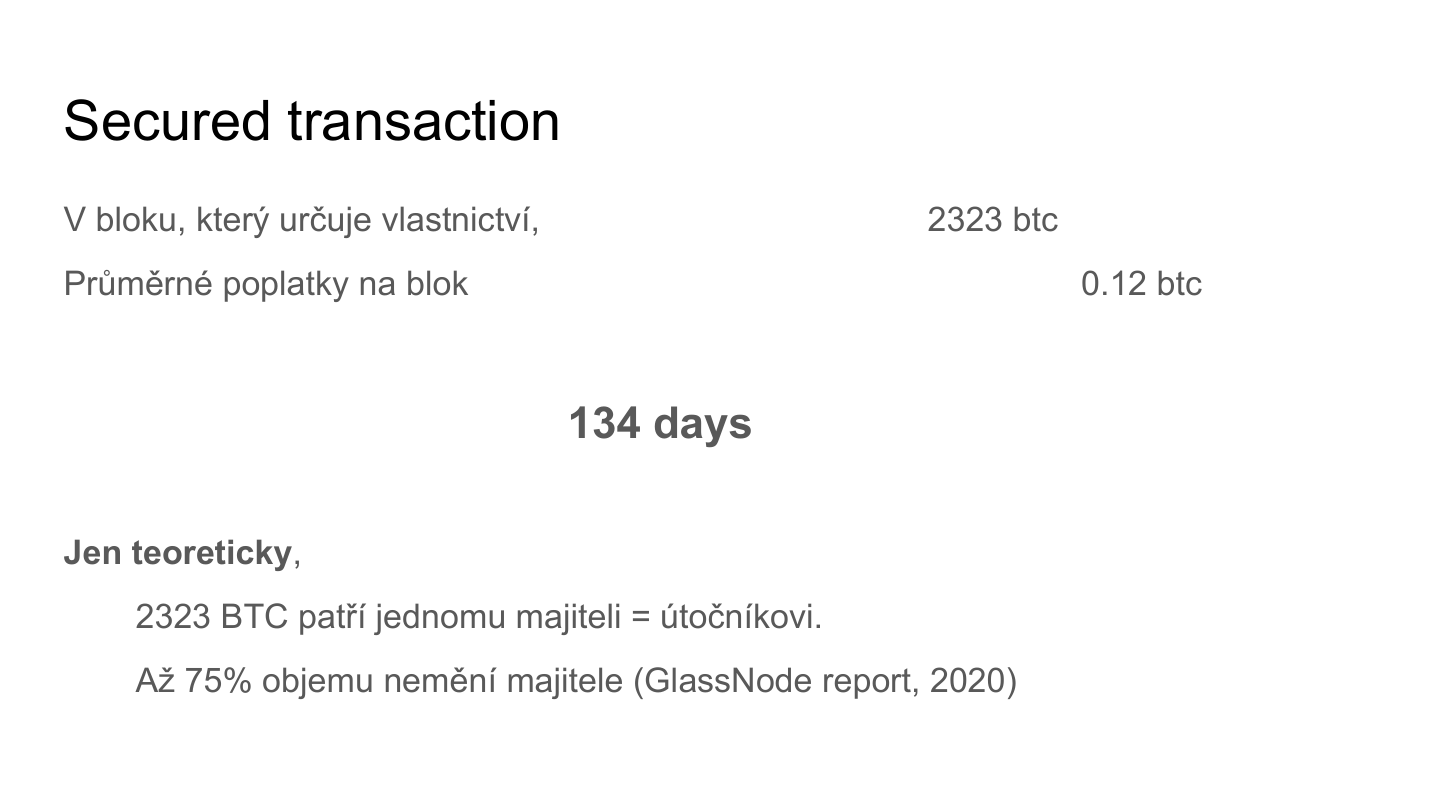
Task: Click the bold "Jen teoreticky" text
Action: (x=177, y=552)
